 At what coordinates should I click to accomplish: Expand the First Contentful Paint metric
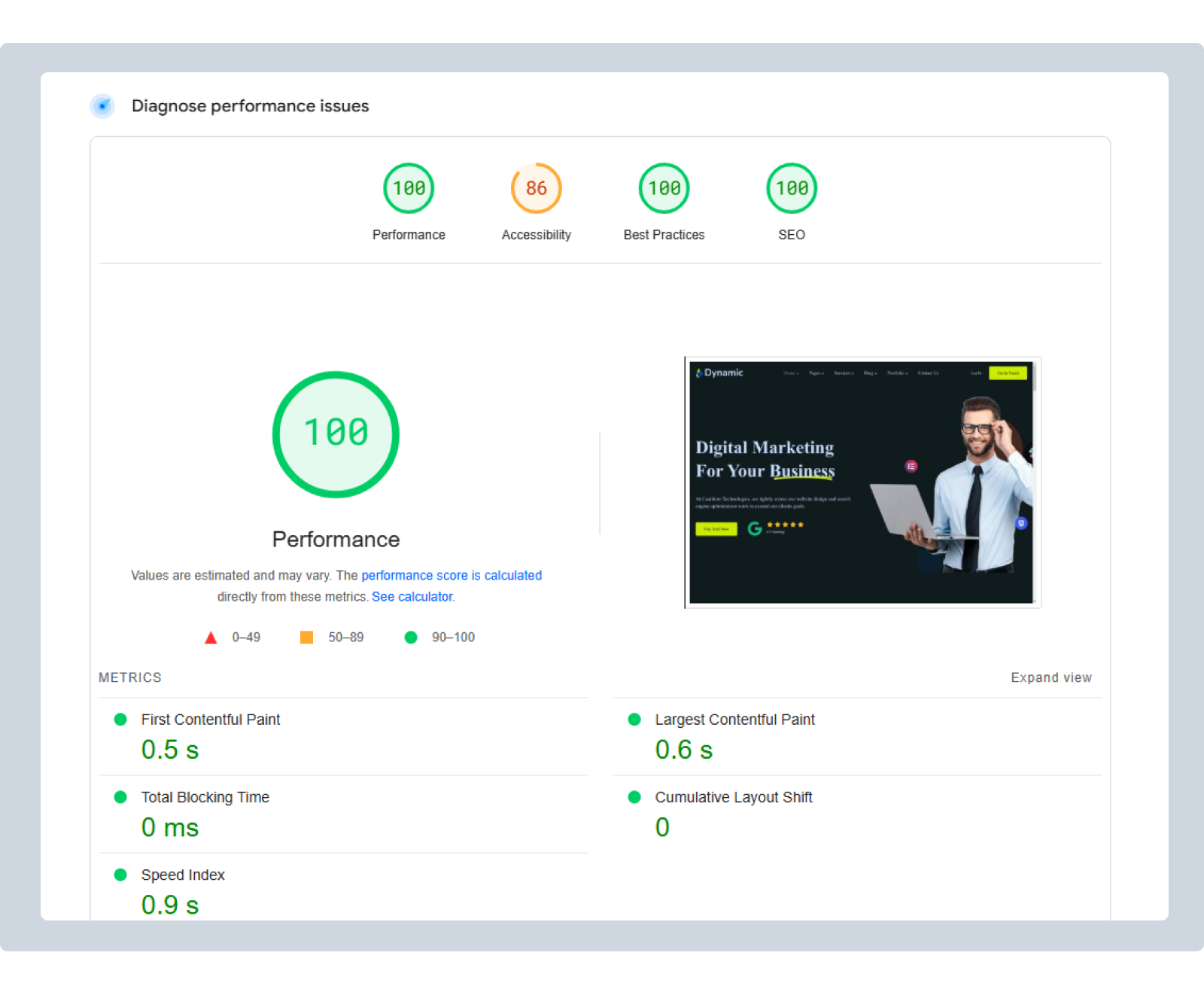tap(210, 720)
